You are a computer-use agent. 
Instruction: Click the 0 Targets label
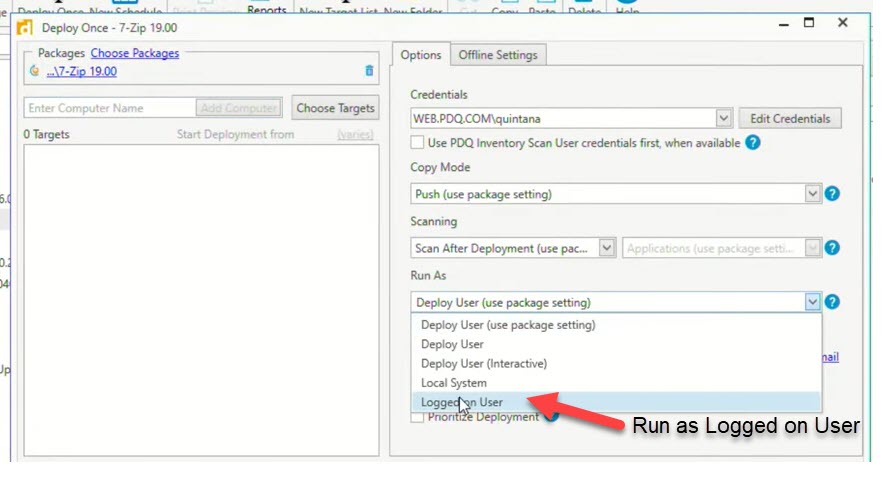tap(47, 134)
